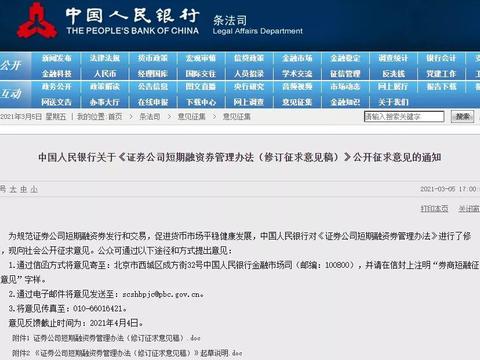
Task: Open 金融稳定 in the top menu
Action: coord(345,58)
